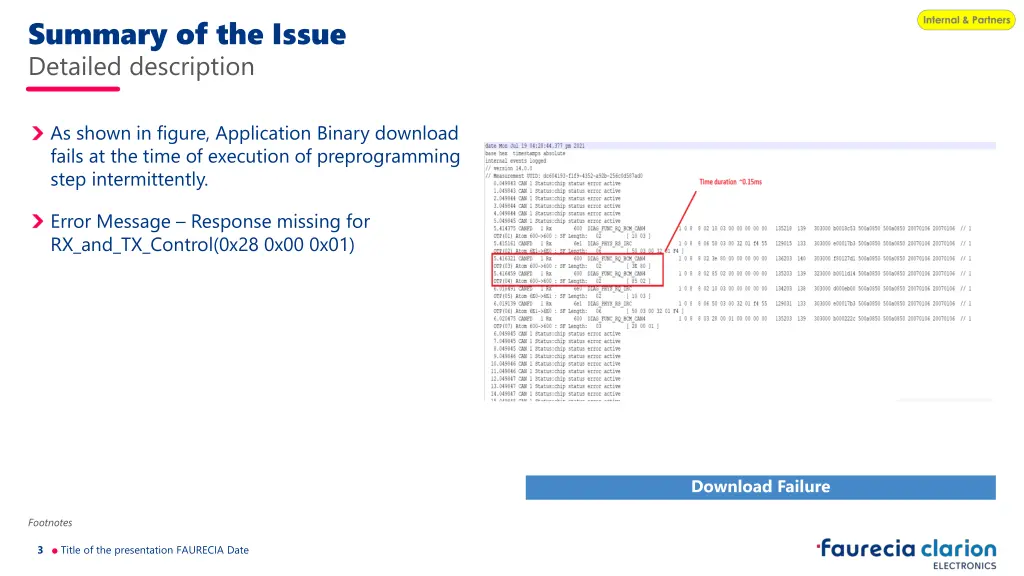Click slide number 3 in the footer
The image size is (1024, 576).
point(40,550)
